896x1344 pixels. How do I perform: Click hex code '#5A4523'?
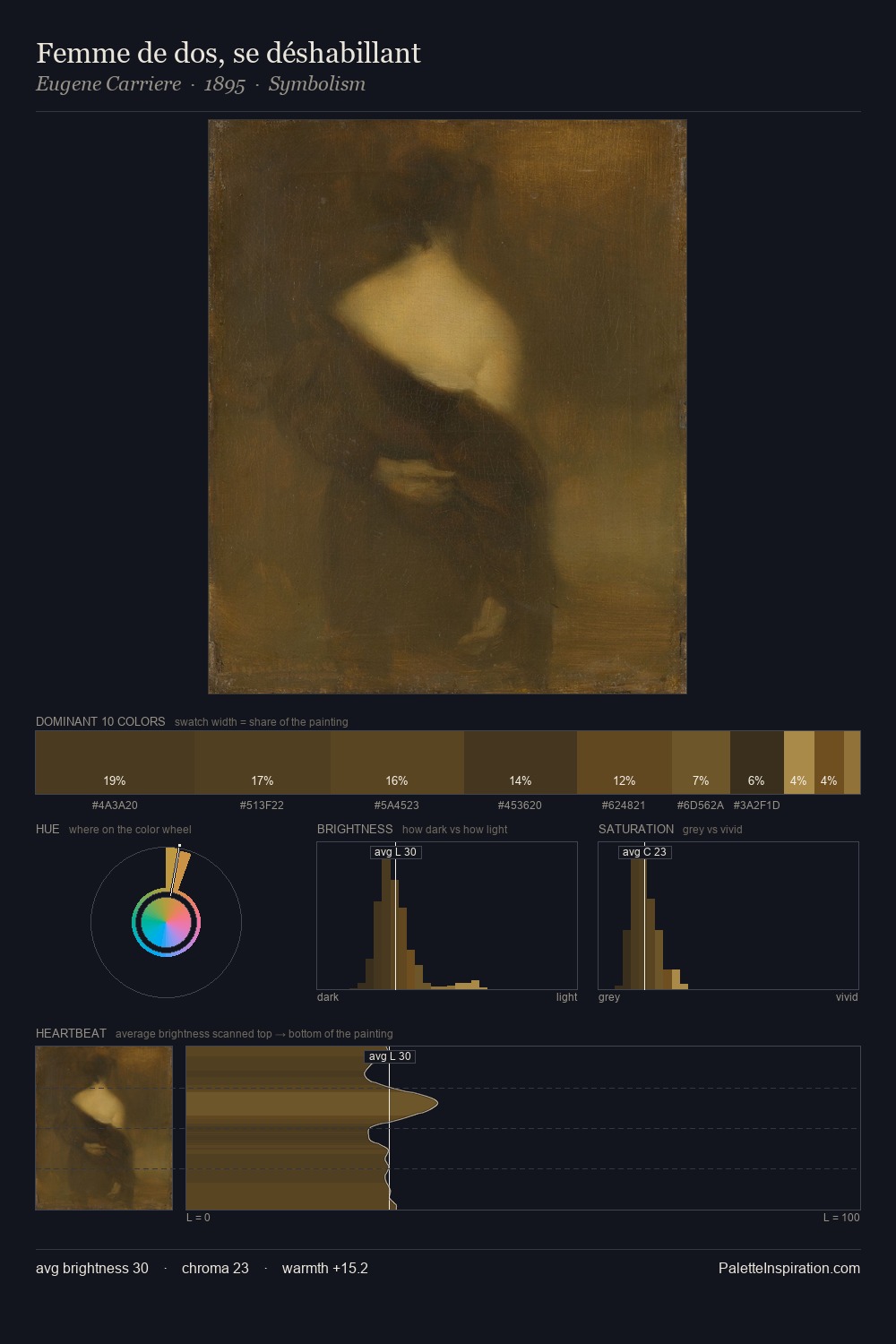(397, 806)
